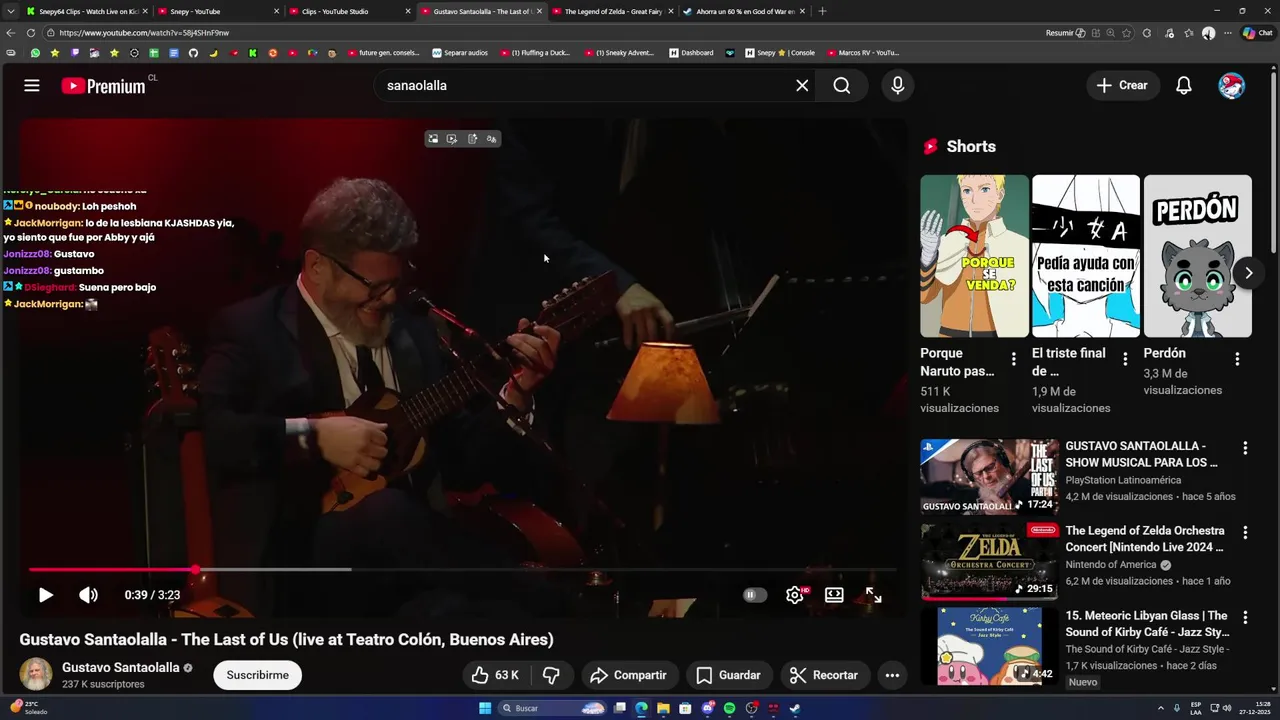Enter fullscreen mode
The width and height of the screenshot is (1280, 720).
873,595
